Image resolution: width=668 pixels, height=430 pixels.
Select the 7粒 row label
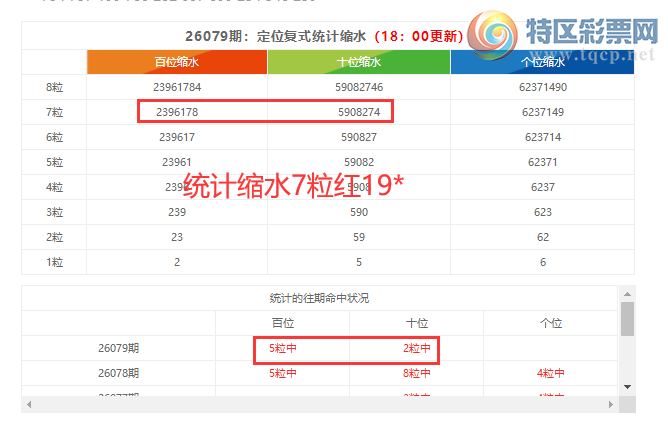click(x=55, y=113)
